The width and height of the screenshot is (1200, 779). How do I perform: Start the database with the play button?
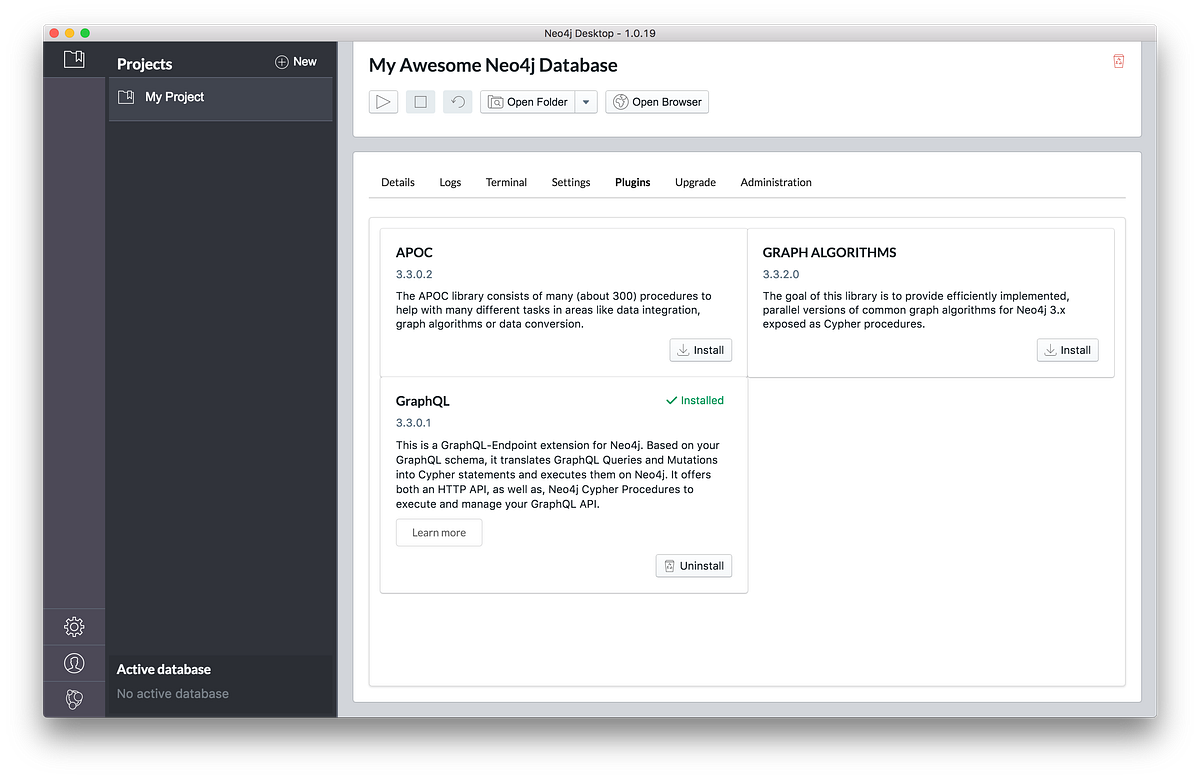pos(383,101)
